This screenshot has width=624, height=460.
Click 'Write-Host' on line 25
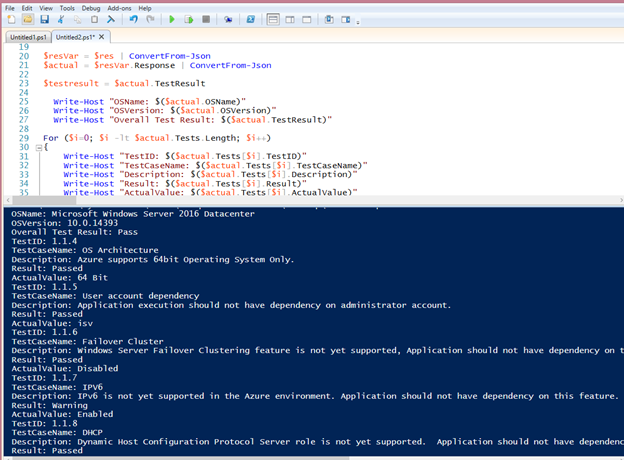pyautogui.click(x=78, y=101)
